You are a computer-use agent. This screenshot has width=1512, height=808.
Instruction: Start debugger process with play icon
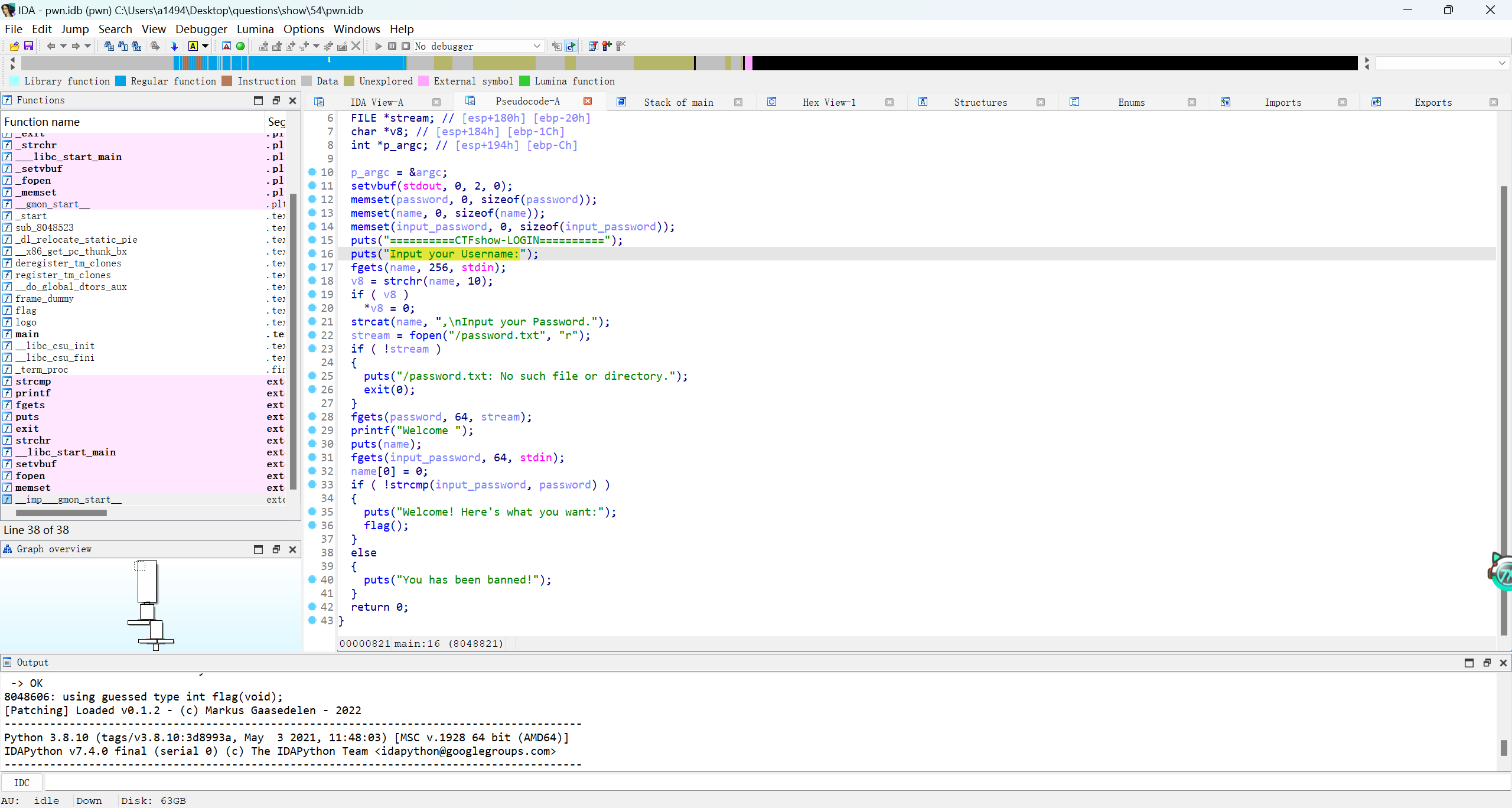[378, 46]
